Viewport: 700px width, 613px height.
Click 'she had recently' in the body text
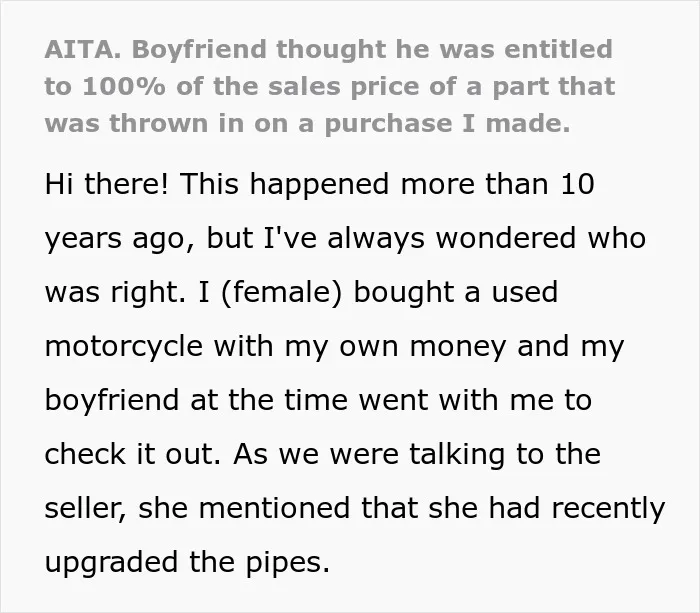pyautogui.click(x=546, y=509)
